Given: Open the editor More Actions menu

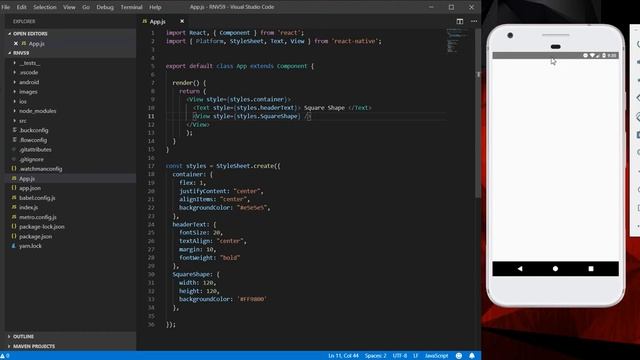Looking at the screenshot, I should tap(473, 21).
